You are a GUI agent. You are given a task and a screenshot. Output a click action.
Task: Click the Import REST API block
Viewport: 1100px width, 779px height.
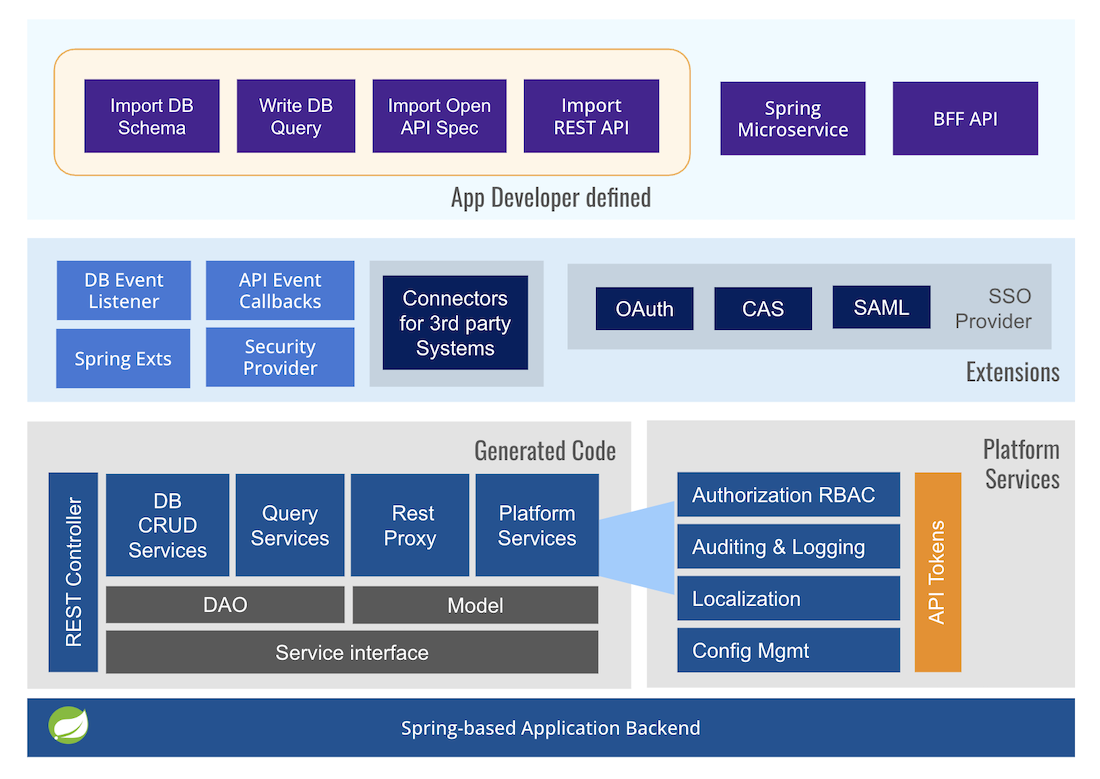590,116
